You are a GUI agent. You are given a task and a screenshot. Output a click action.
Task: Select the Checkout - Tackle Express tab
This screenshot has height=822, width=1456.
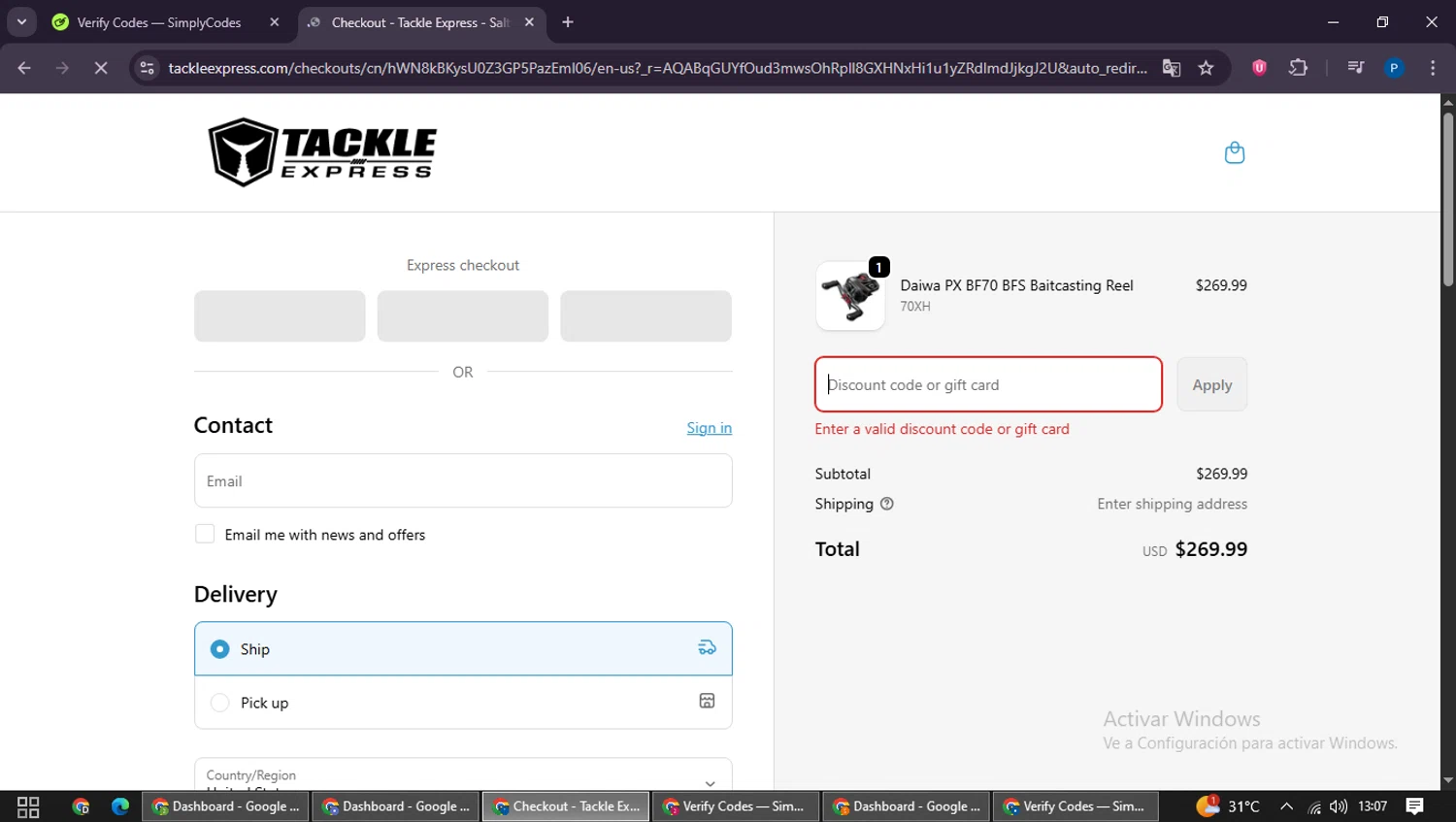(x=420, y=22)
